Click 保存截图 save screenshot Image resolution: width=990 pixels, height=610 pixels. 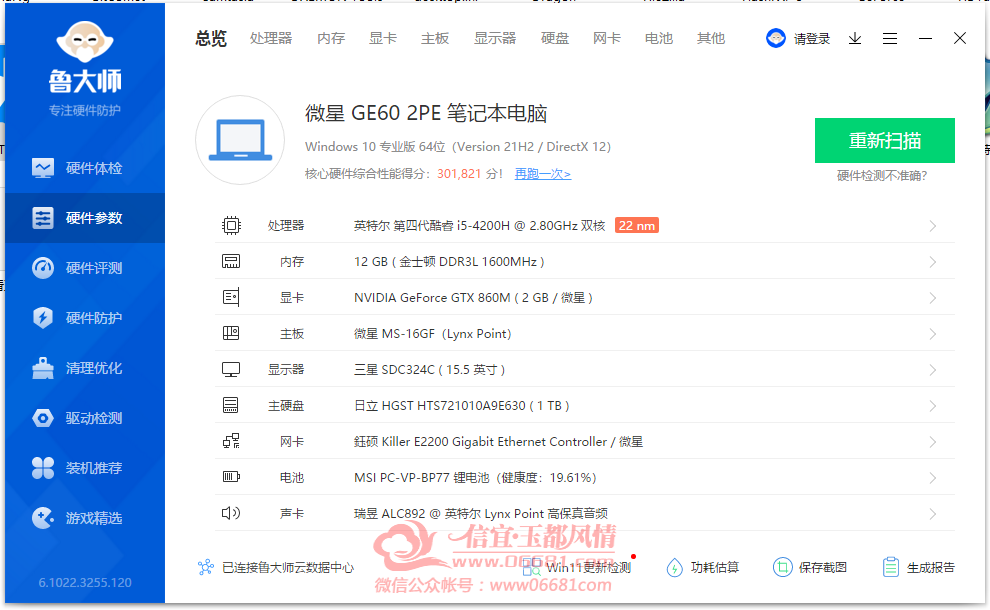(810, 567)
